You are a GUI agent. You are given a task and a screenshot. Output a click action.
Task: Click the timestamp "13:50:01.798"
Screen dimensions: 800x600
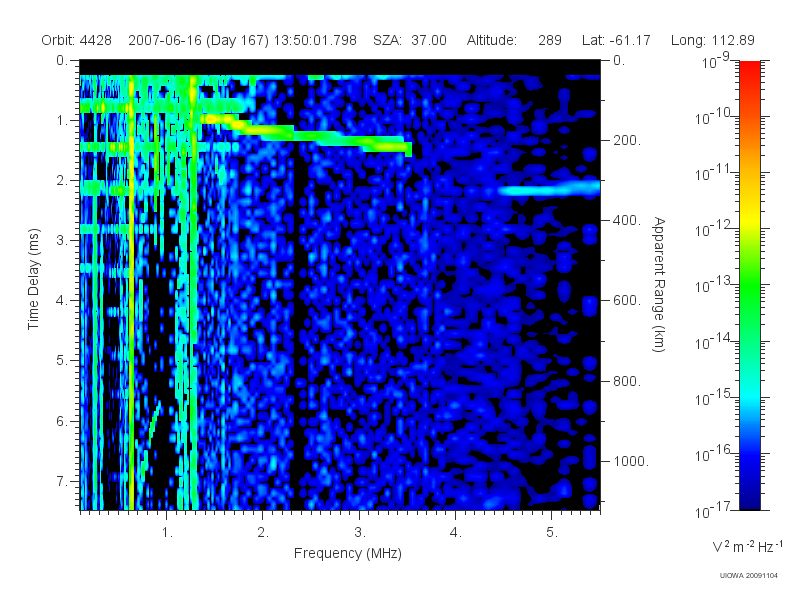pyautogui.click(x=315, y=40)
